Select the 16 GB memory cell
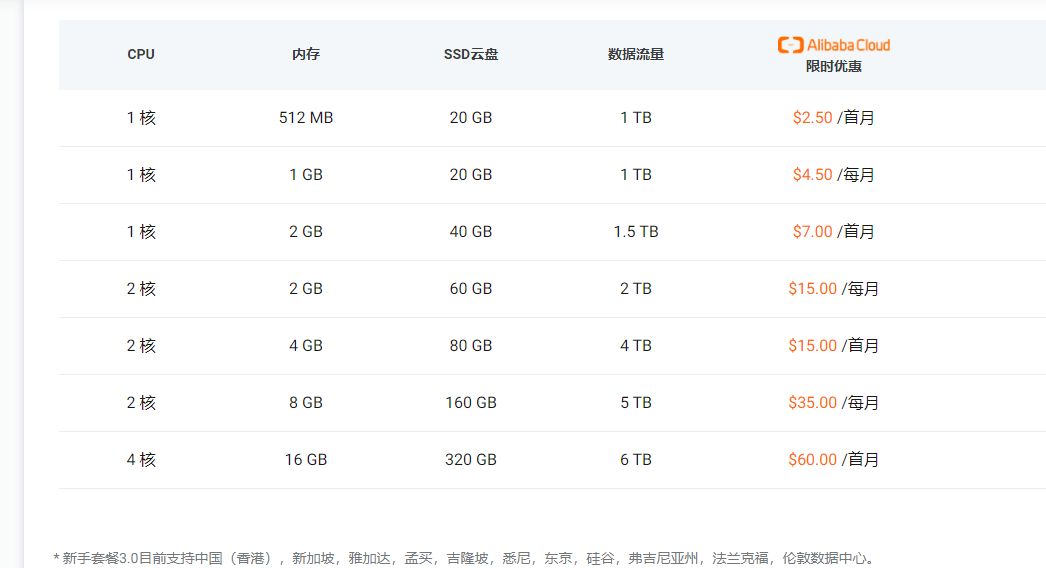1046x568 pixels. (x=306, y=460)
